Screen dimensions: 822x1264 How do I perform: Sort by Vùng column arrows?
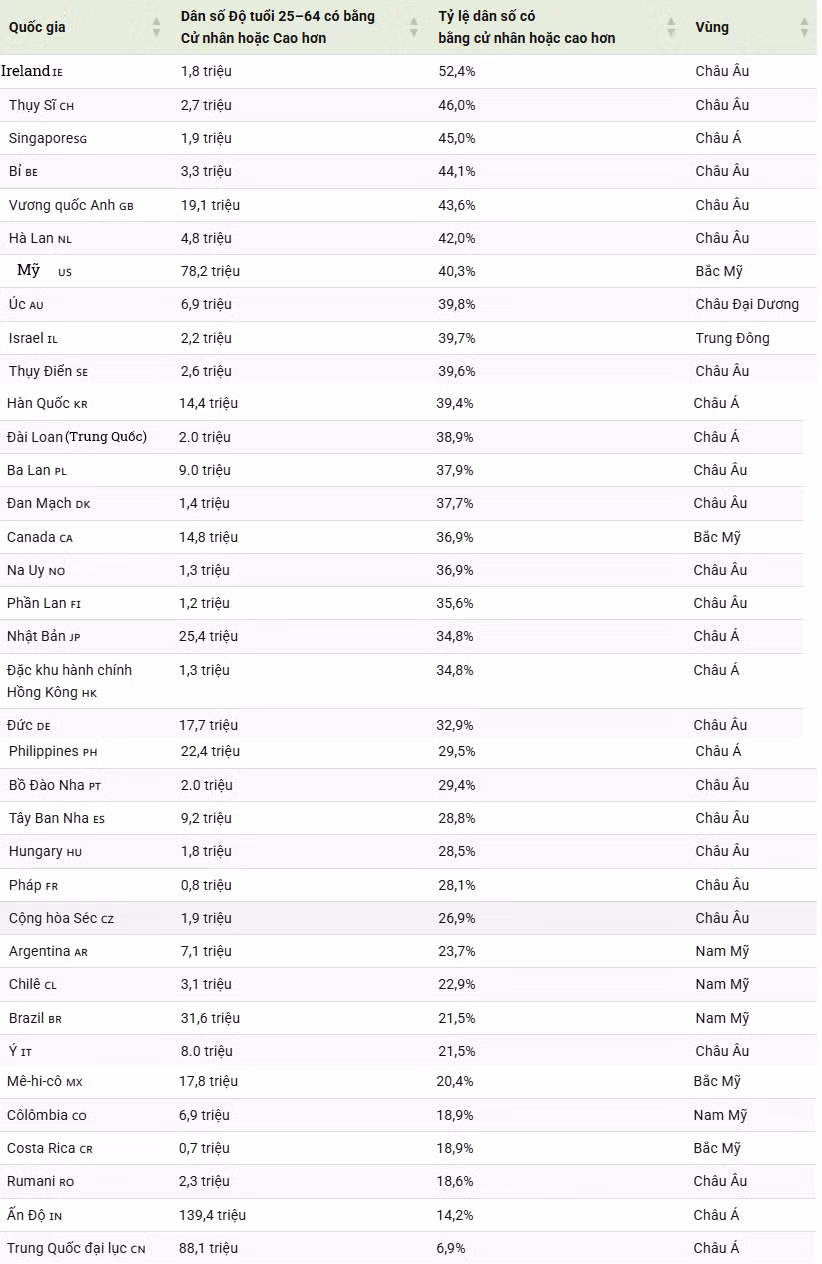click(804, 28)
